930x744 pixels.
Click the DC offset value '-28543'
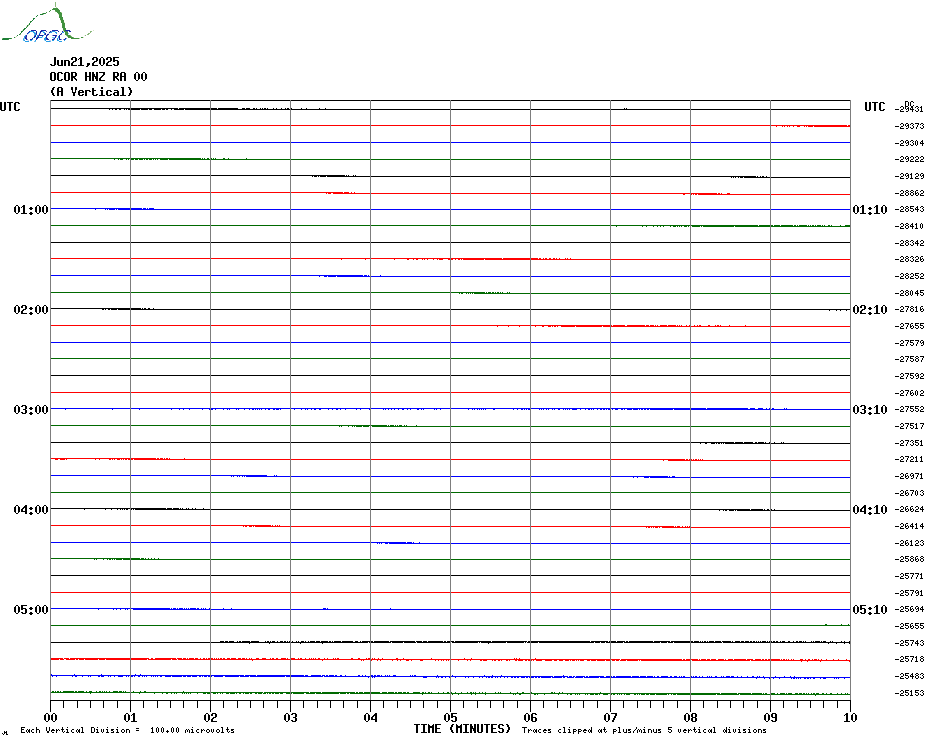(909, 209)
